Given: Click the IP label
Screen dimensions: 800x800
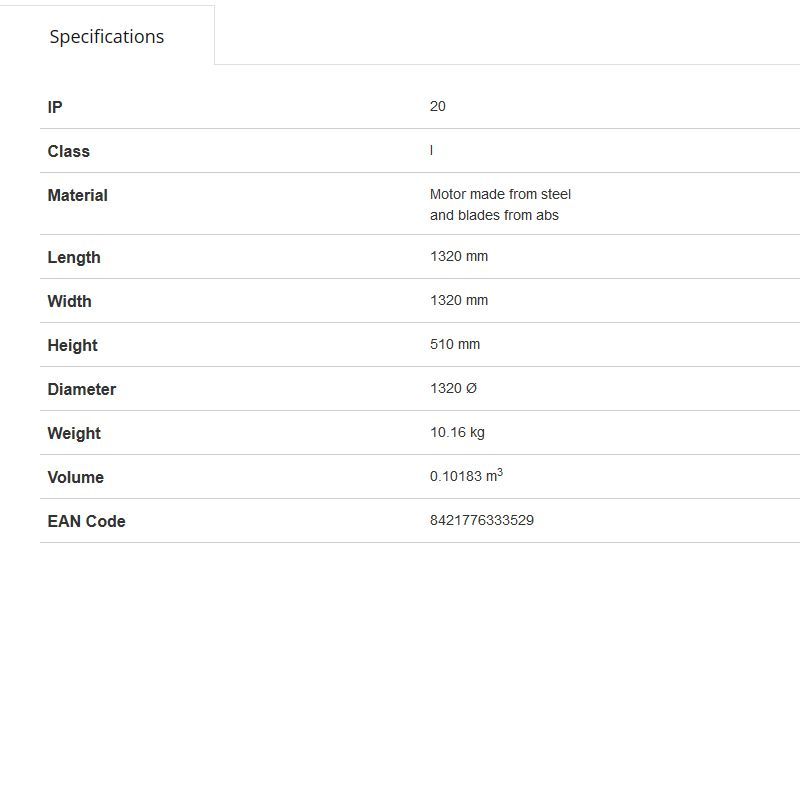Looking at the screenshot, I should (x=55, y=107).
